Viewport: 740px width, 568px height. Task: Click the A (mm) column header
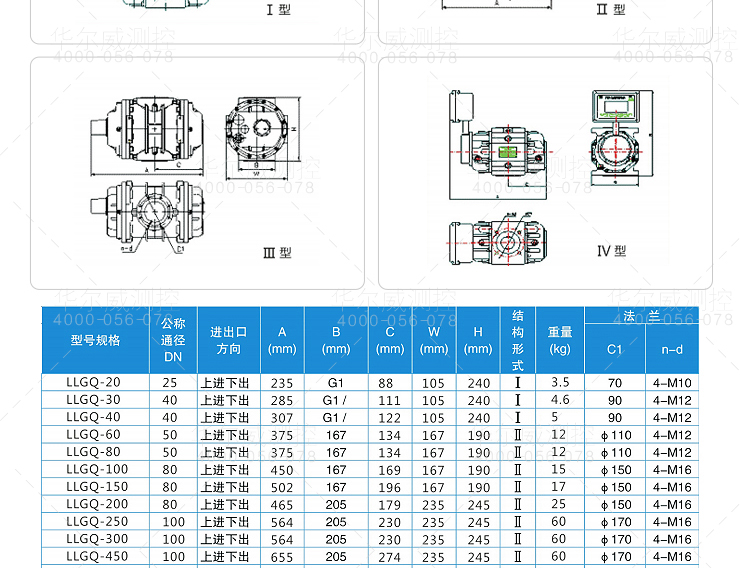click(x=282, y=340)
